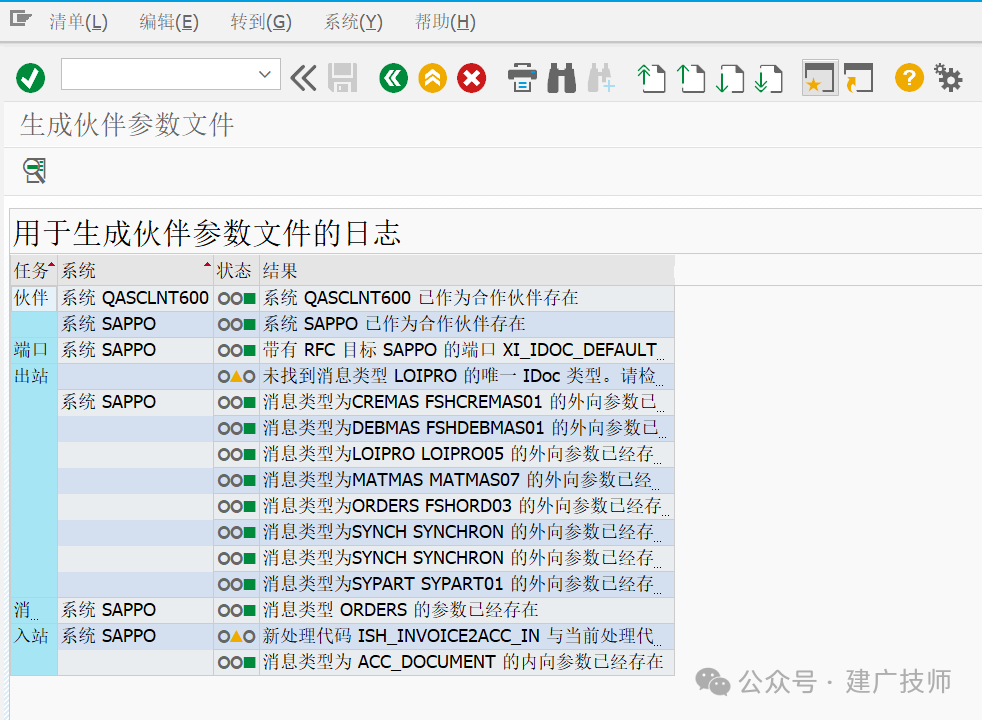Viewport: 982px width, 720px height.
Task: Select result 系统 SAPPO 已作为合作伙伴存在
Action: point(467,324)
